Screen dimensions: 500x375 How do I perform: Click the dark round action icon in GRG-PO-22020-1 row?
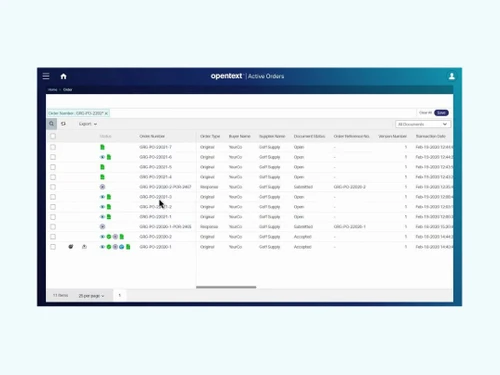[71, 247]
